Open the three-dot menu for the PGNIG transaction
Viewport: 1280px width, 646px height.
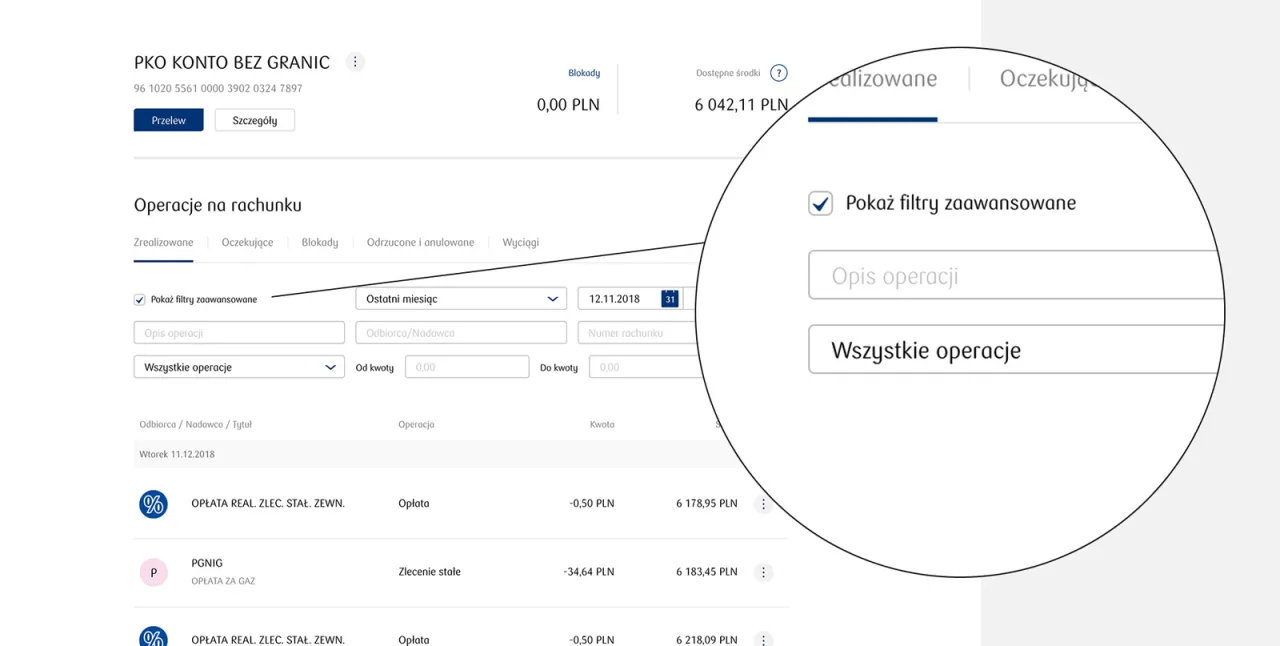point(763,573)
